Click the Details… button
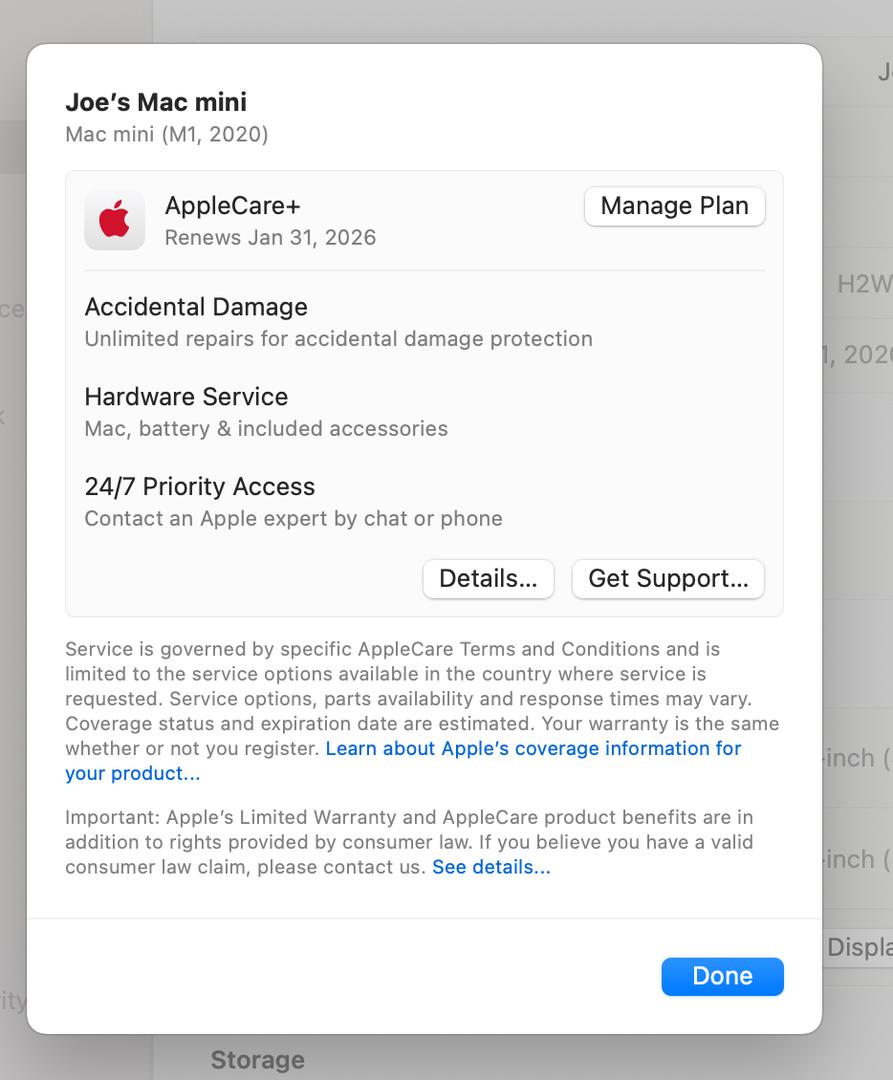This screenshot has height=1080, width=893. click(x=488, y=579)
